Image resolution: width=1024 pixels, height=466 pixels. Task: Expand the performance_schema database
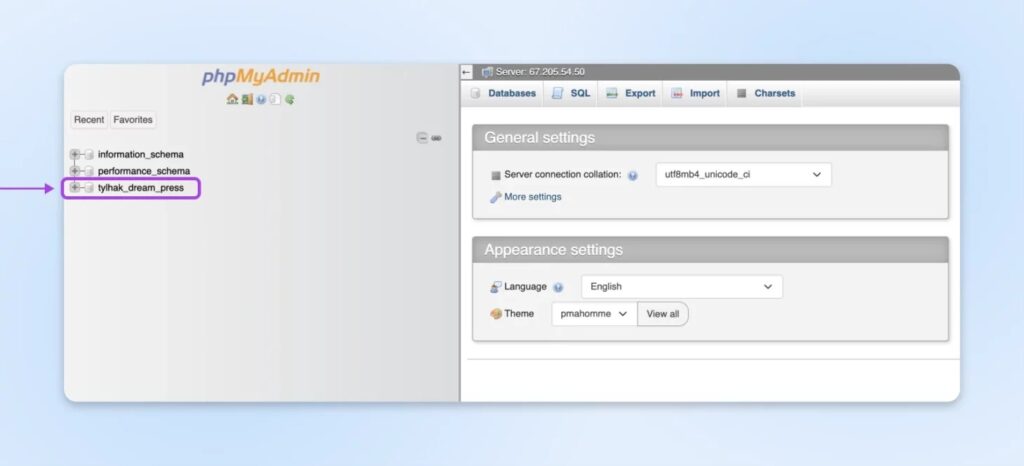pyautogui.click(x=74, y=171)
